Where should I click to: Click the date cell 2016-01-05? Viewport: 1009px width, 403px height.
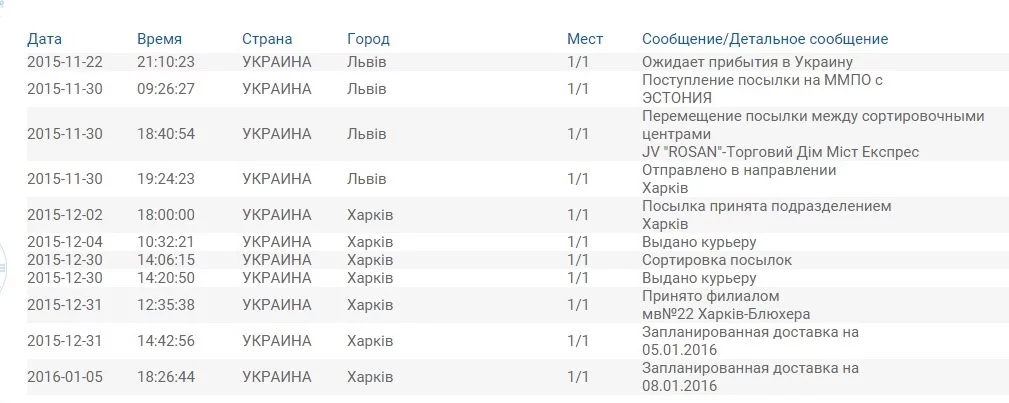click(x=64, y=377)
